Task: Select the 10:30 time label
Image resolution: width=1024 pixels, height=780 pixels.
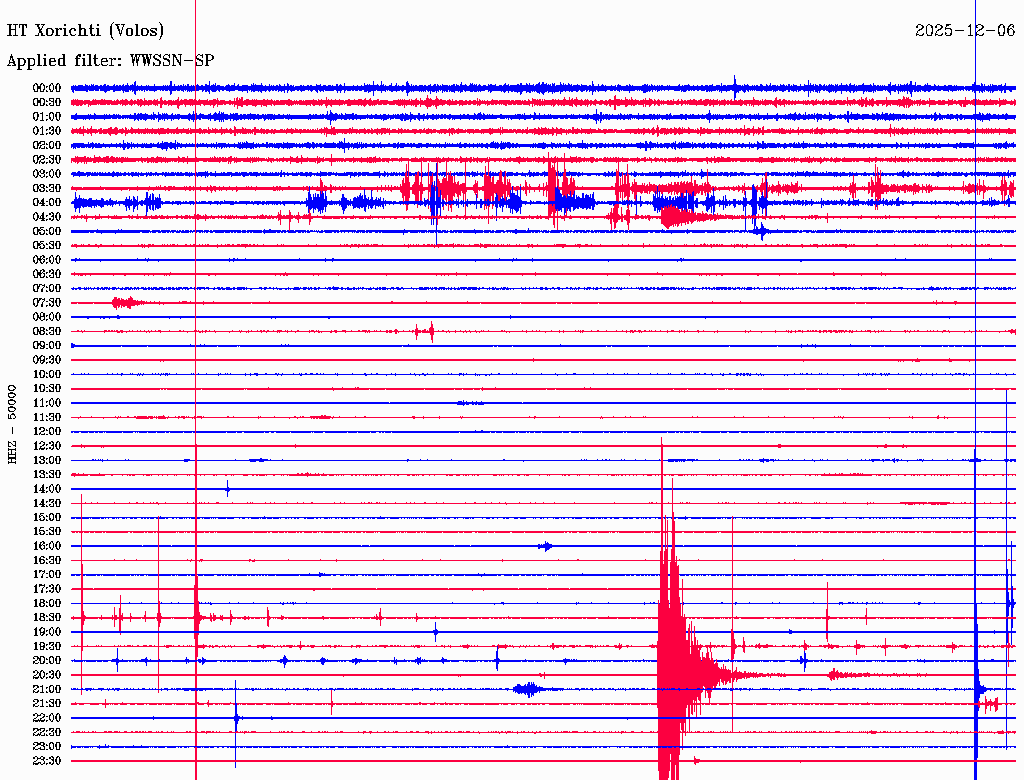Action: click(x=47, y=389)
